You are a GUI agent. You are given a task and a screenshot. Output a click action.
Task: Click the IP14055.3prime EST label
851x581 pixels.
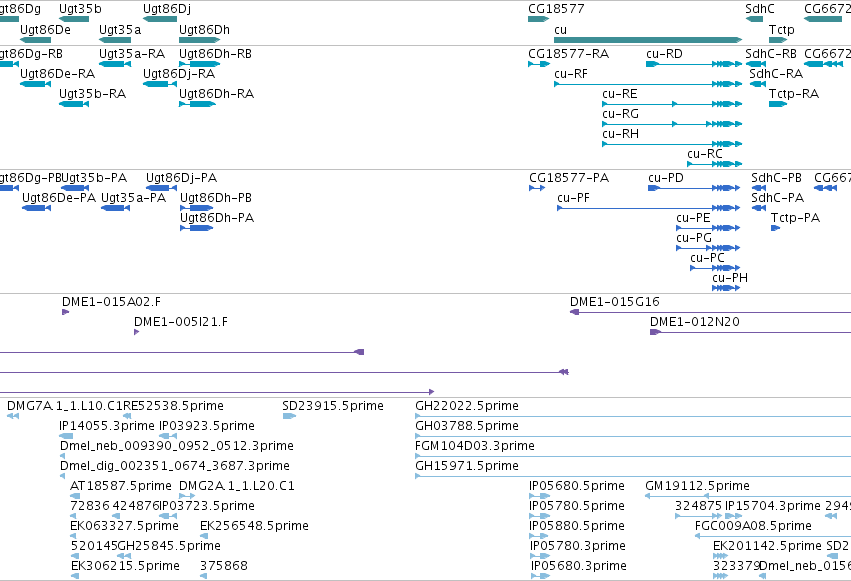(107, 426)
